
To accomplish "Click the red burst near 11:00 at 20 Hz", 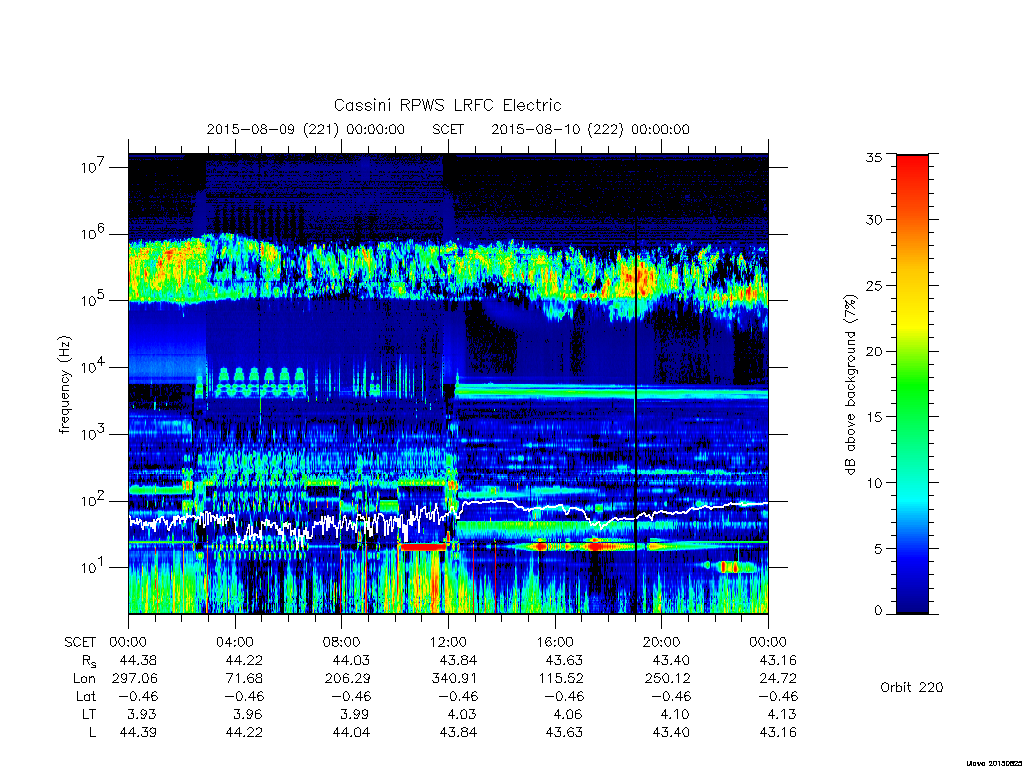I will pos(423,547).
